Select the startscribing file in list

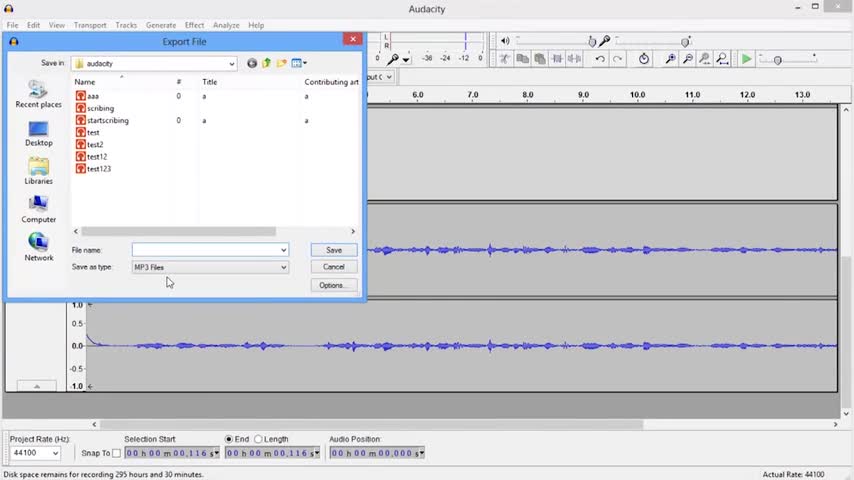[102, 120]
